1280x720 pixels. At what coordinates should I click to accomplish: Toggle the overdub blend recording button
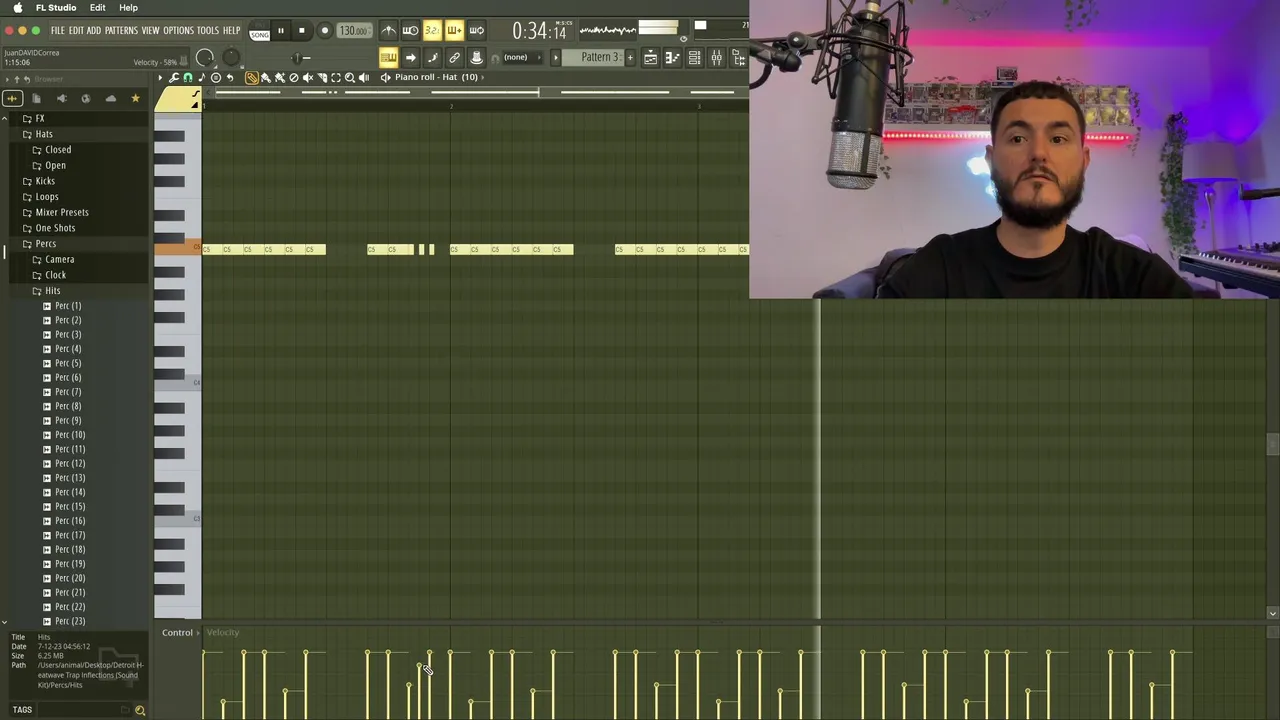[x=454, y=30]
